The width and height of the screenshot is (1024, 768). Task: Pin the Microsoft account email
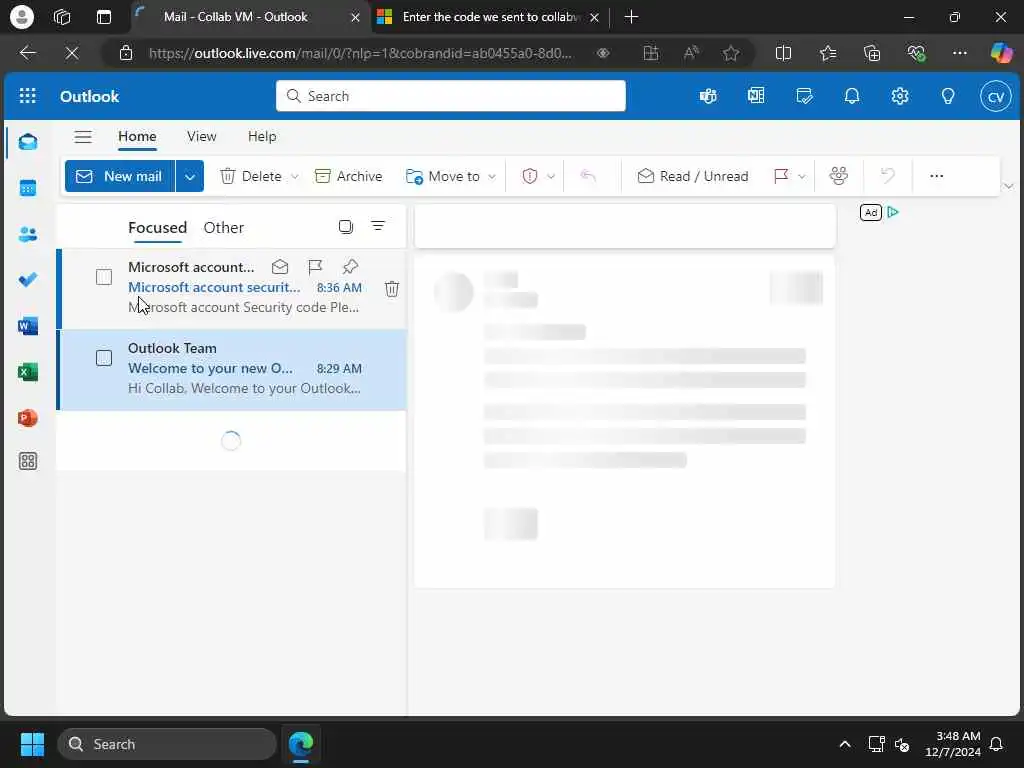point(350,266)
